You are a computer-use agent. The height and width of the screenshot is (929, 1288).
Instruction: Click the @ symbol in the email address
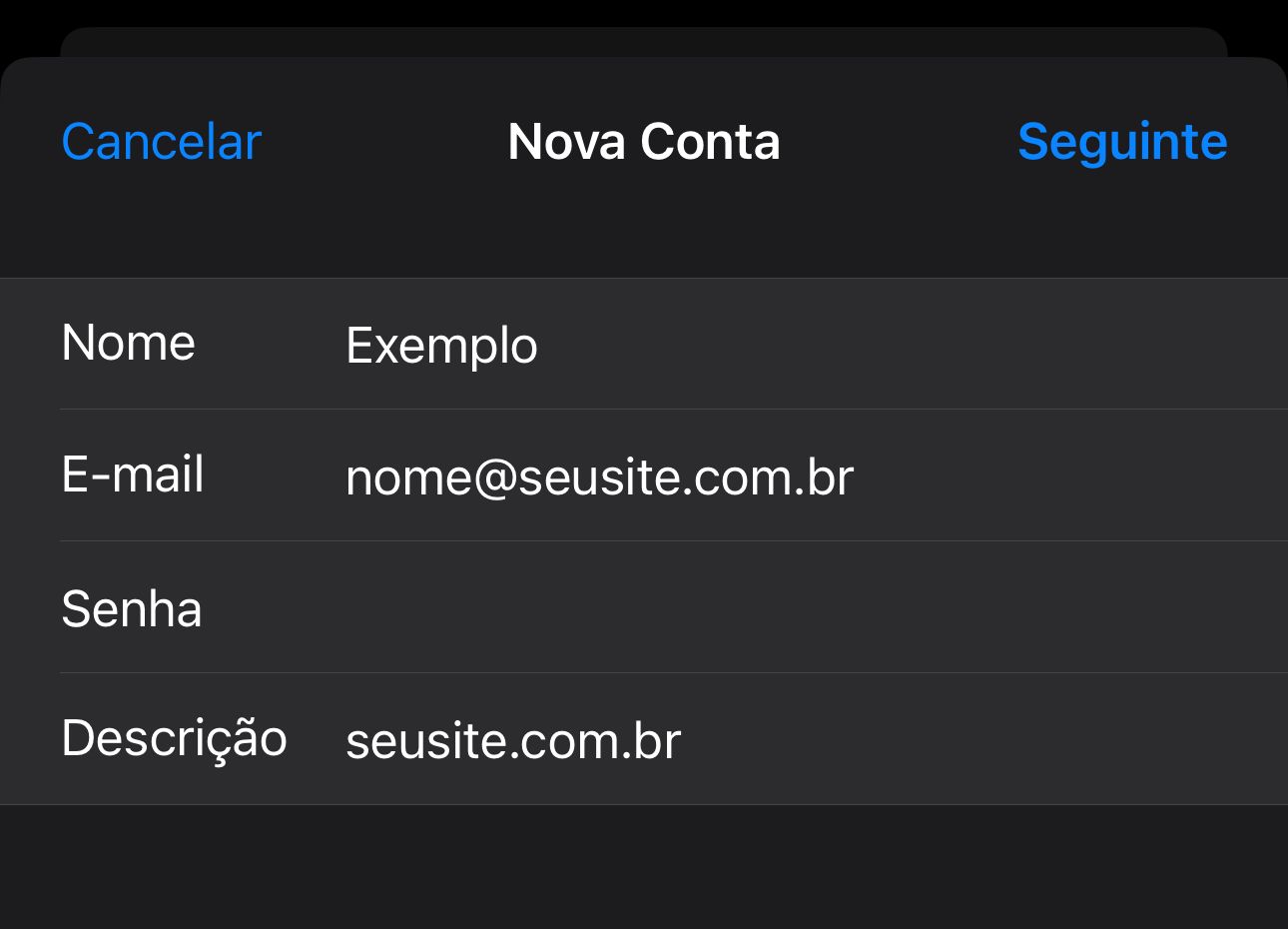click(x=494, y=477)
